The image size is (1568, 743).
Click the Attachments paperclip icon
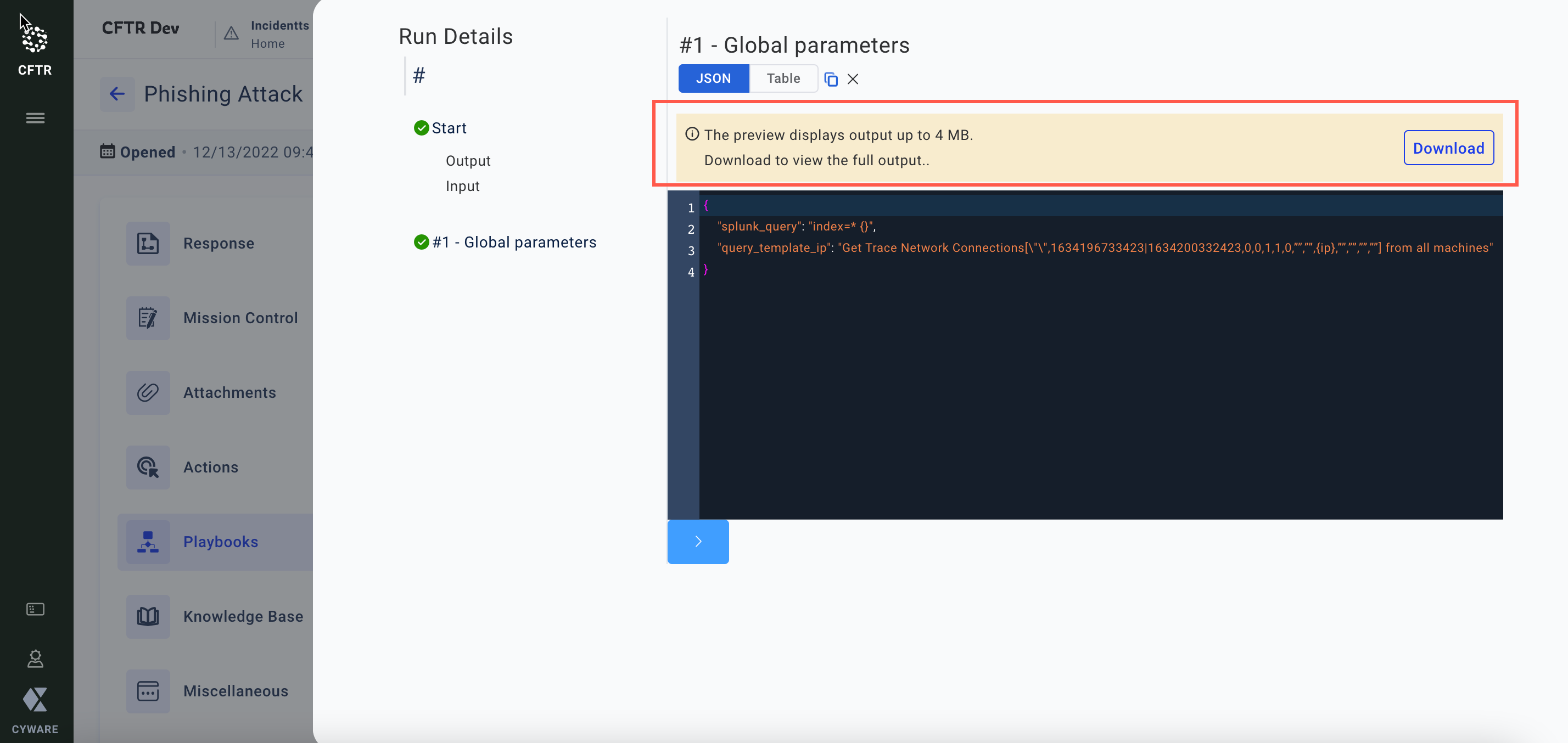(x=148, y=393)
